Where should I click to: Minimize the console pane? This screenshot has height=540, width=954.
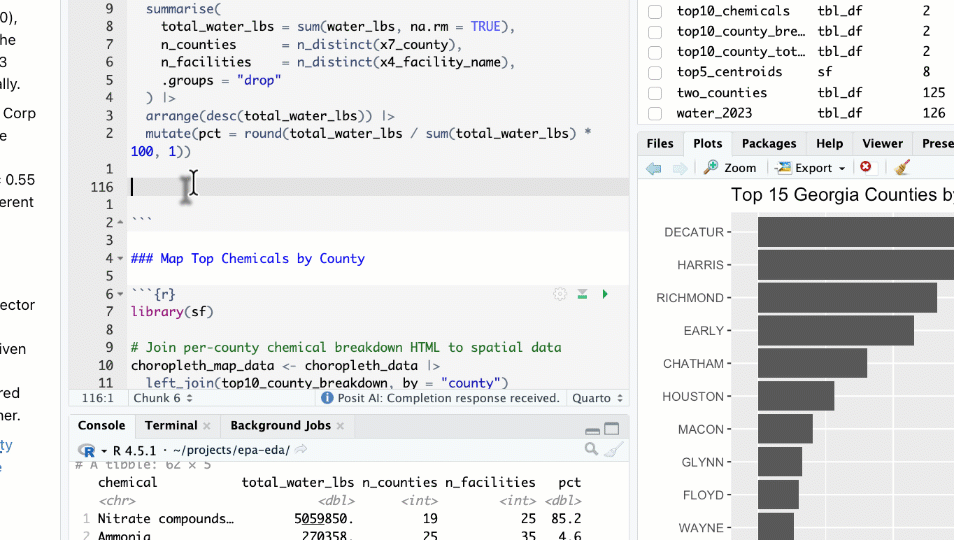point(592,430)
